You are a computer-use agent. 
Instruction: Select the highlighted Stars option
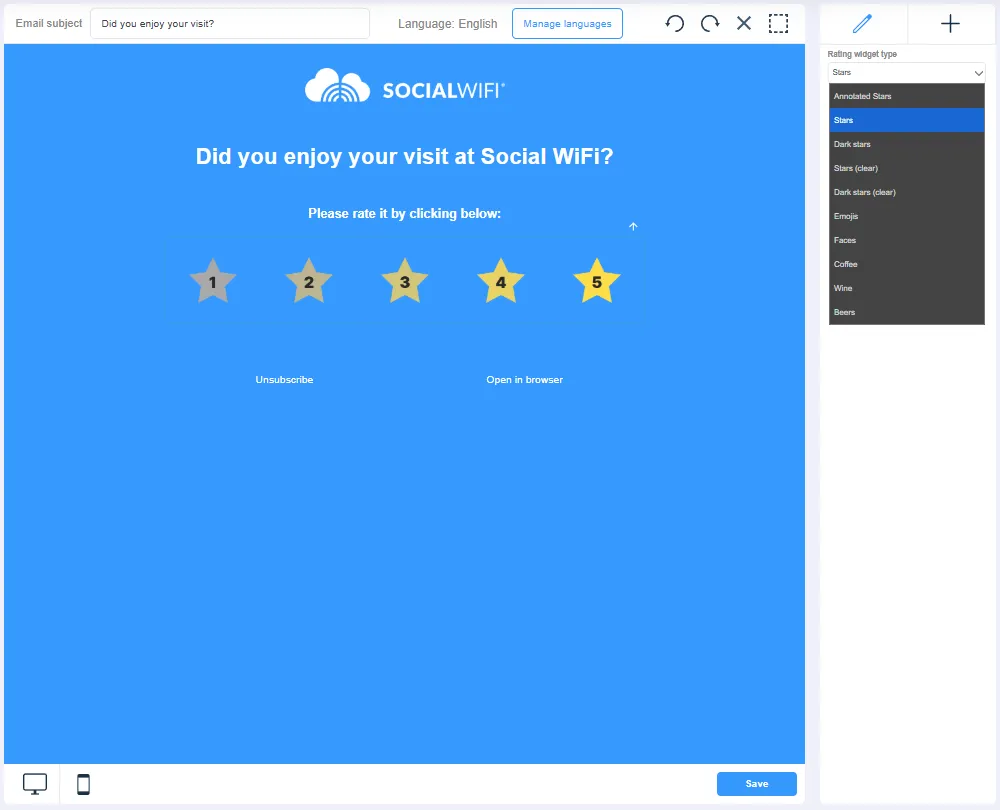906,121
